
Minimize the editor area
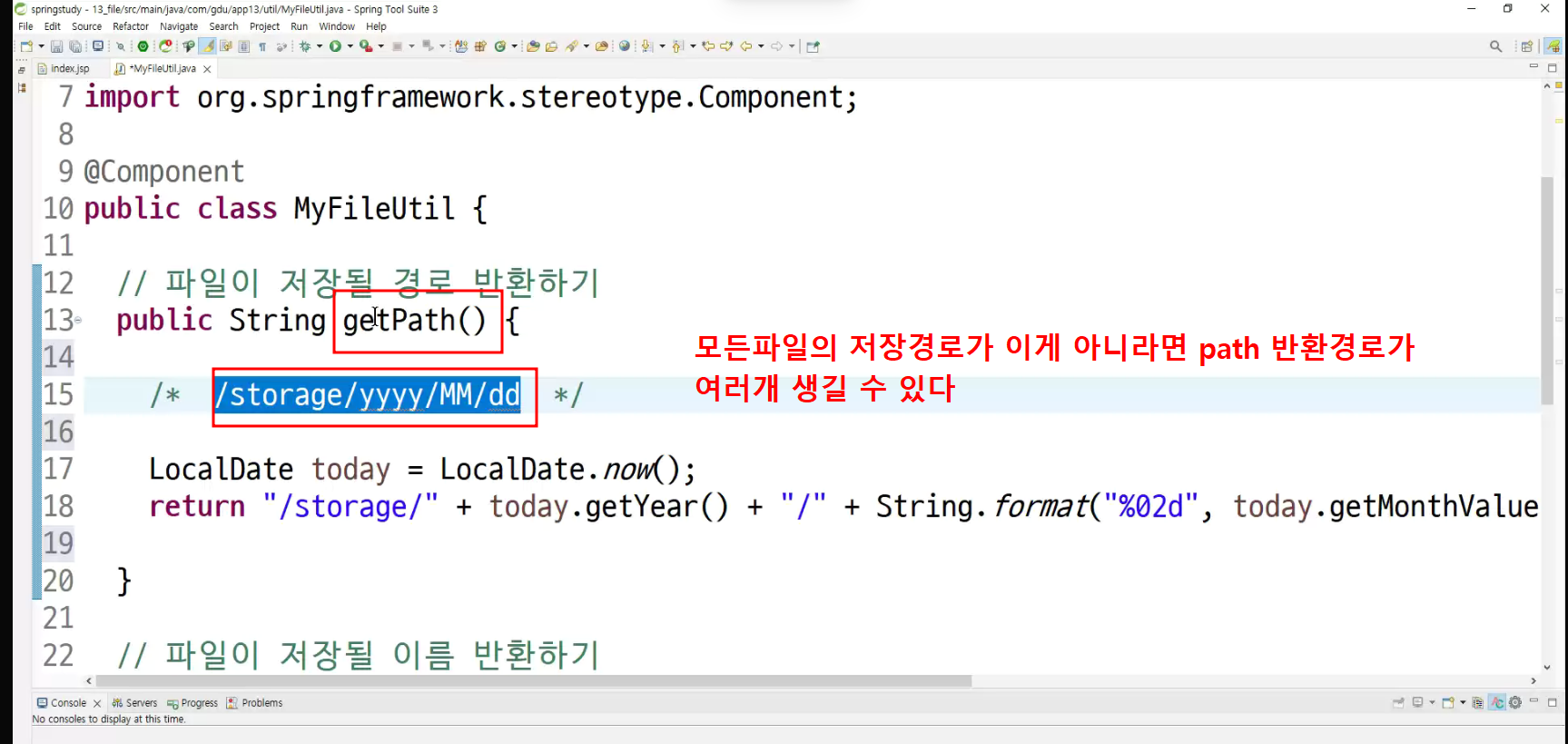click(1533, 66)
